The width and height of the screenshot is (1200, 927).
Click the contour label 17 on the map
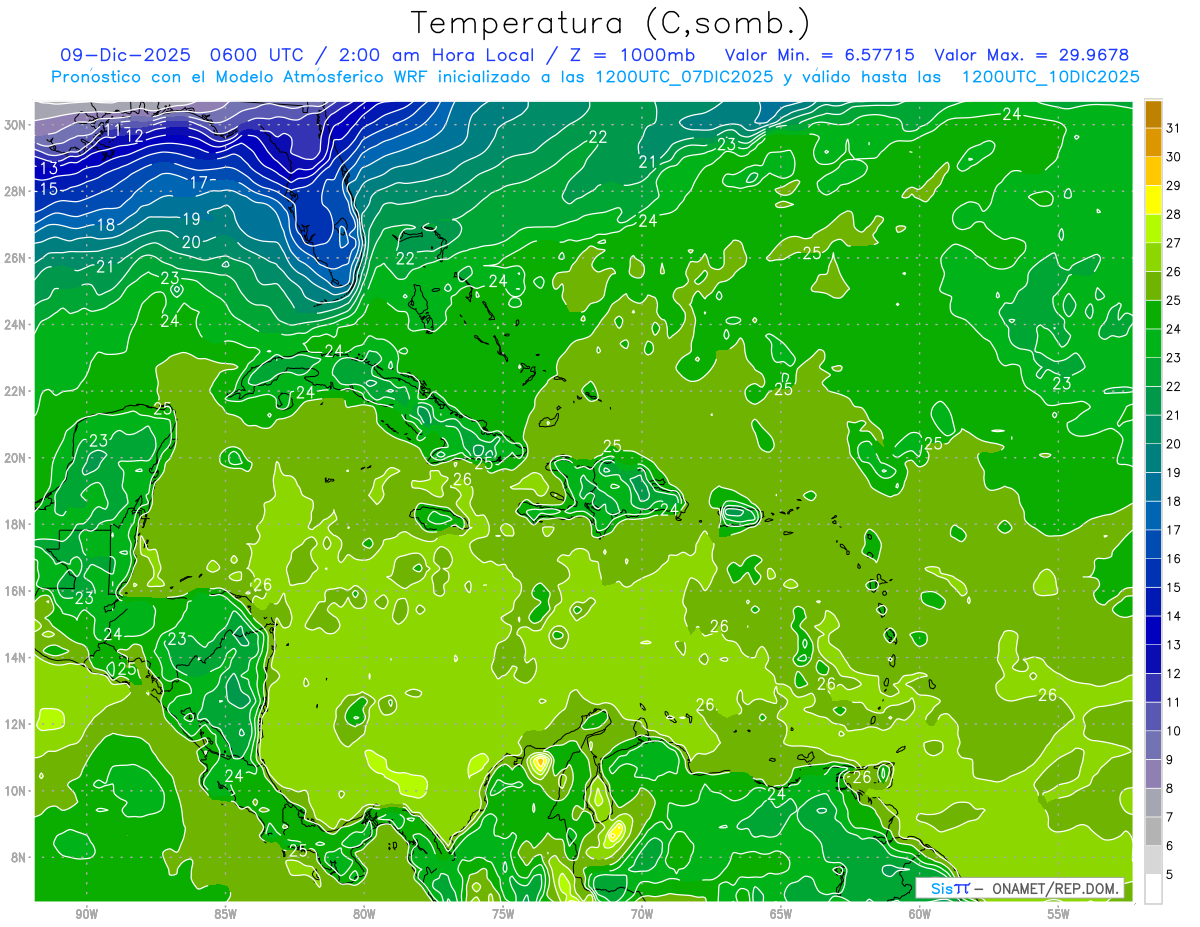(x=198, y=182)
